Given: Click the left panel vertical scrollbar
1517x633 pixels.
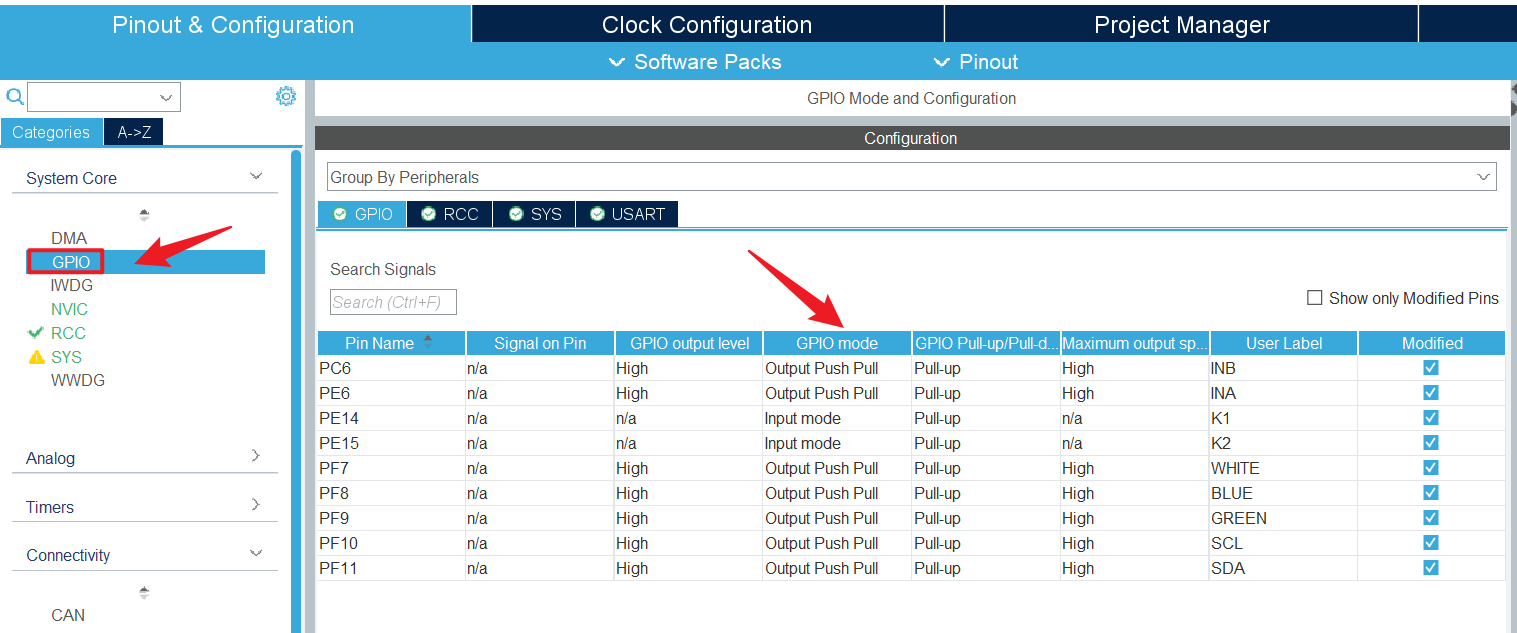Looking at the screenshot, I should [296, 390].
